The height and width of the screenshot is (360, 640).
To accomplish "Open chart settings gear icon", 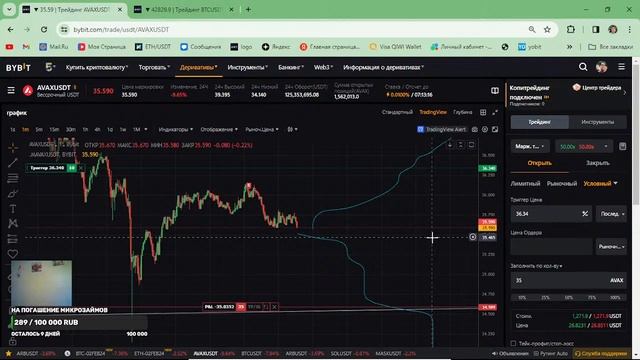I will point(485,129).
